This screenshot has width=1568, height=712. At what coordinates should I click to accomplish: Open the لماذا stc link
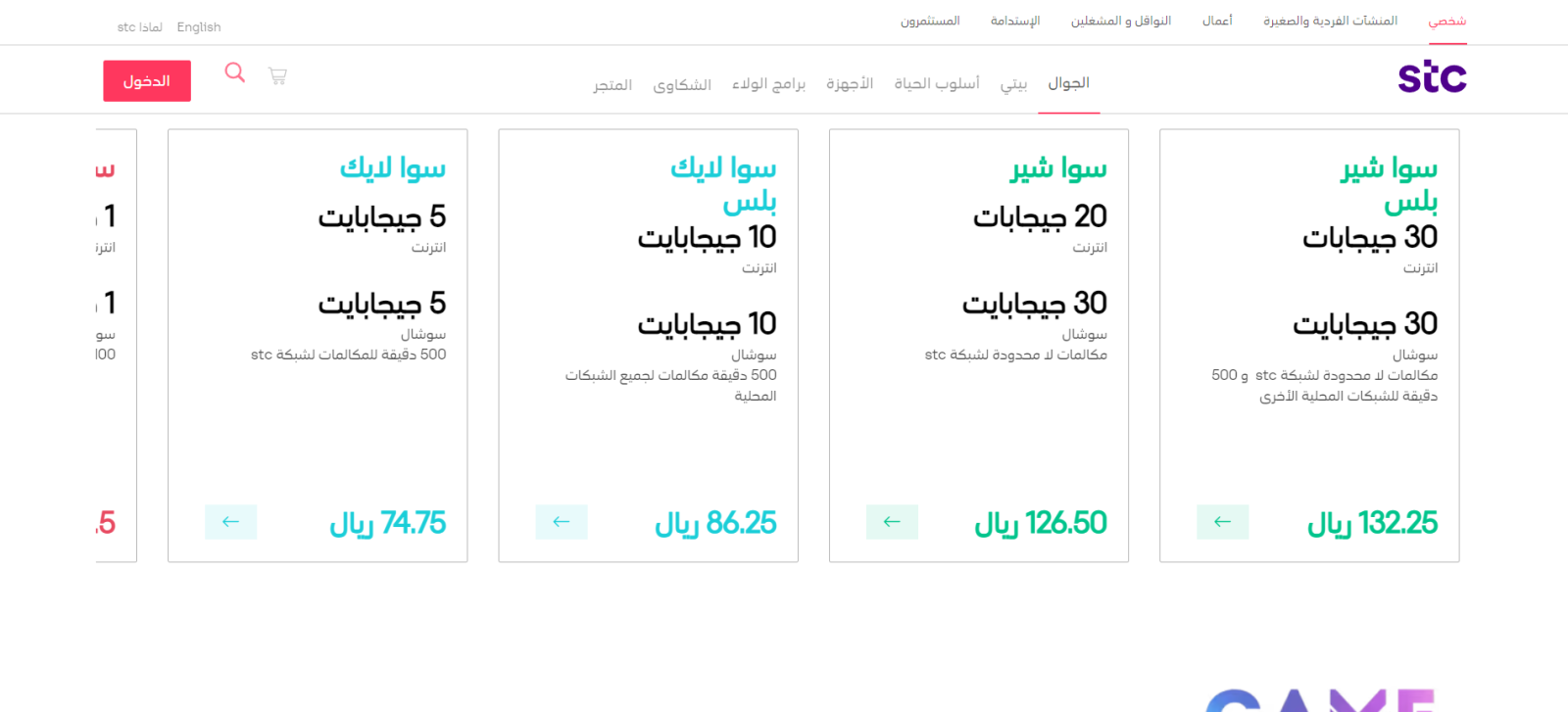140,27
